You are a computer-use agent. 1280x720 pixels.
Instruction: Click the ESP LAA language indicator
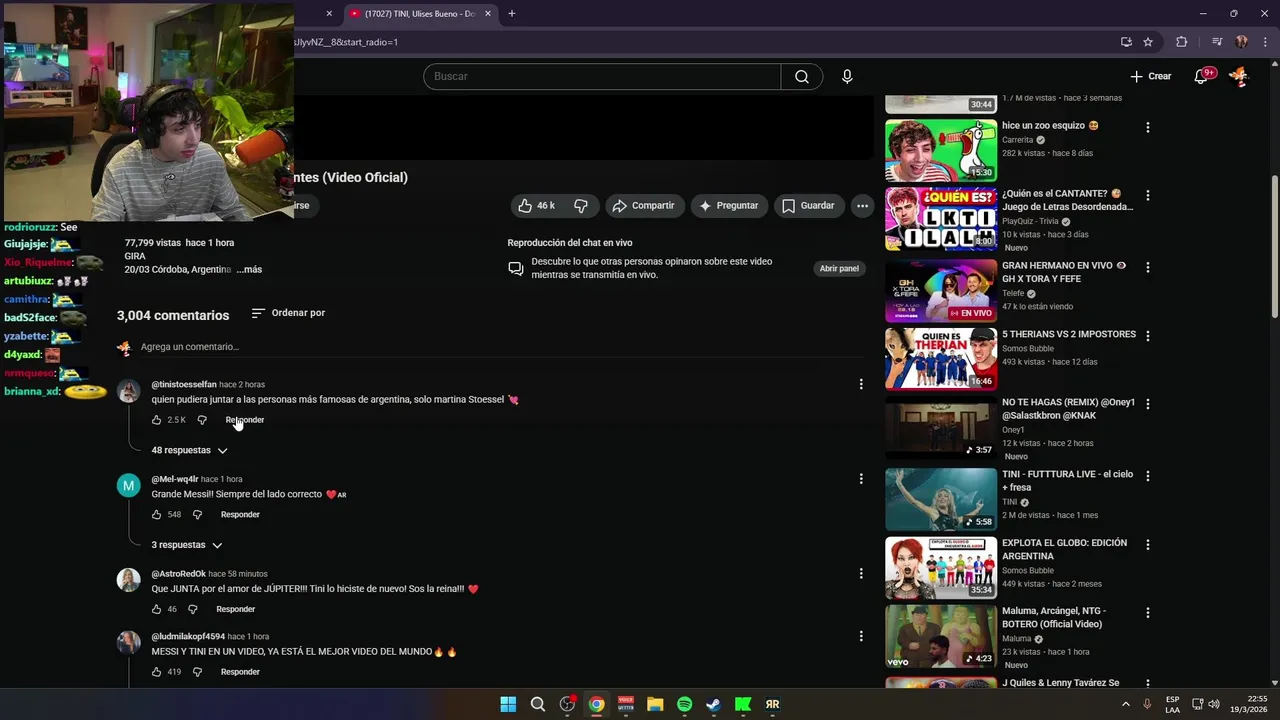(1172, 704)
